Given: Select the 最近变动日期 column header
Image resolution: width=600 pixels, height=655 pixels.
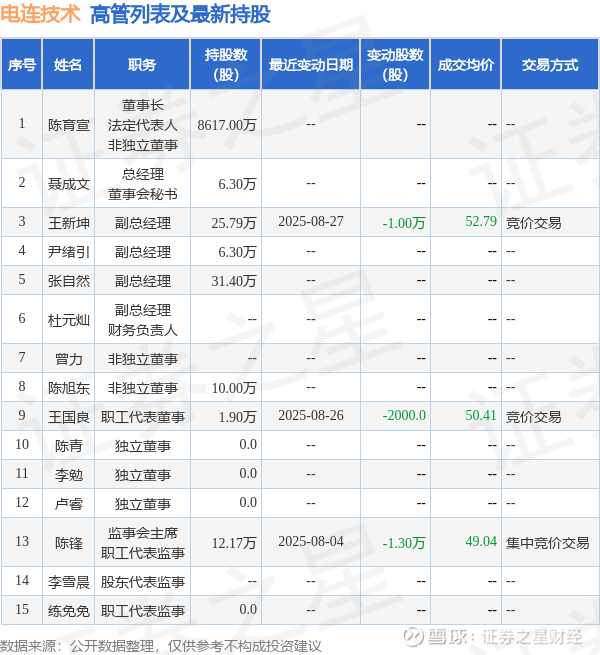Looking at the screenshot, I should [310, 64].
